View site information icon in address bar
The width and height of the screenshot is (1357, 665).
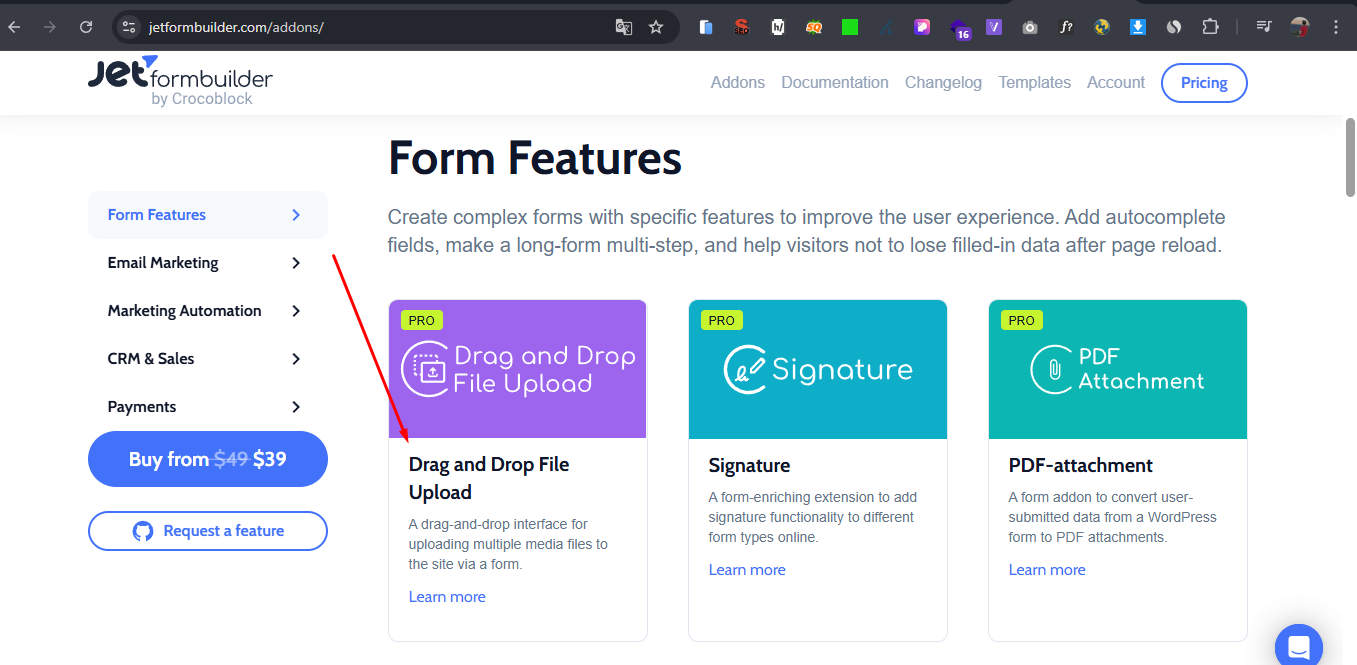tap(128, 27)
